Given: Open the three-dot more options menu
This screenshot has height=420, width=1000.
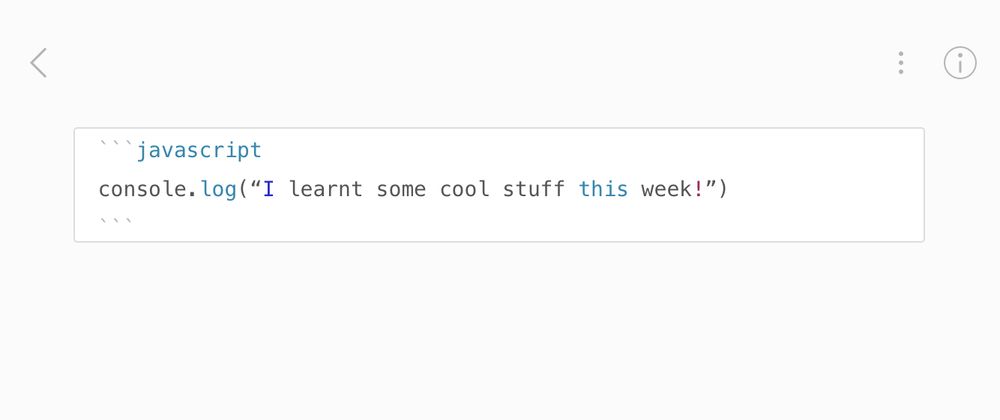Looking at the screenshot, I should 901,63.
